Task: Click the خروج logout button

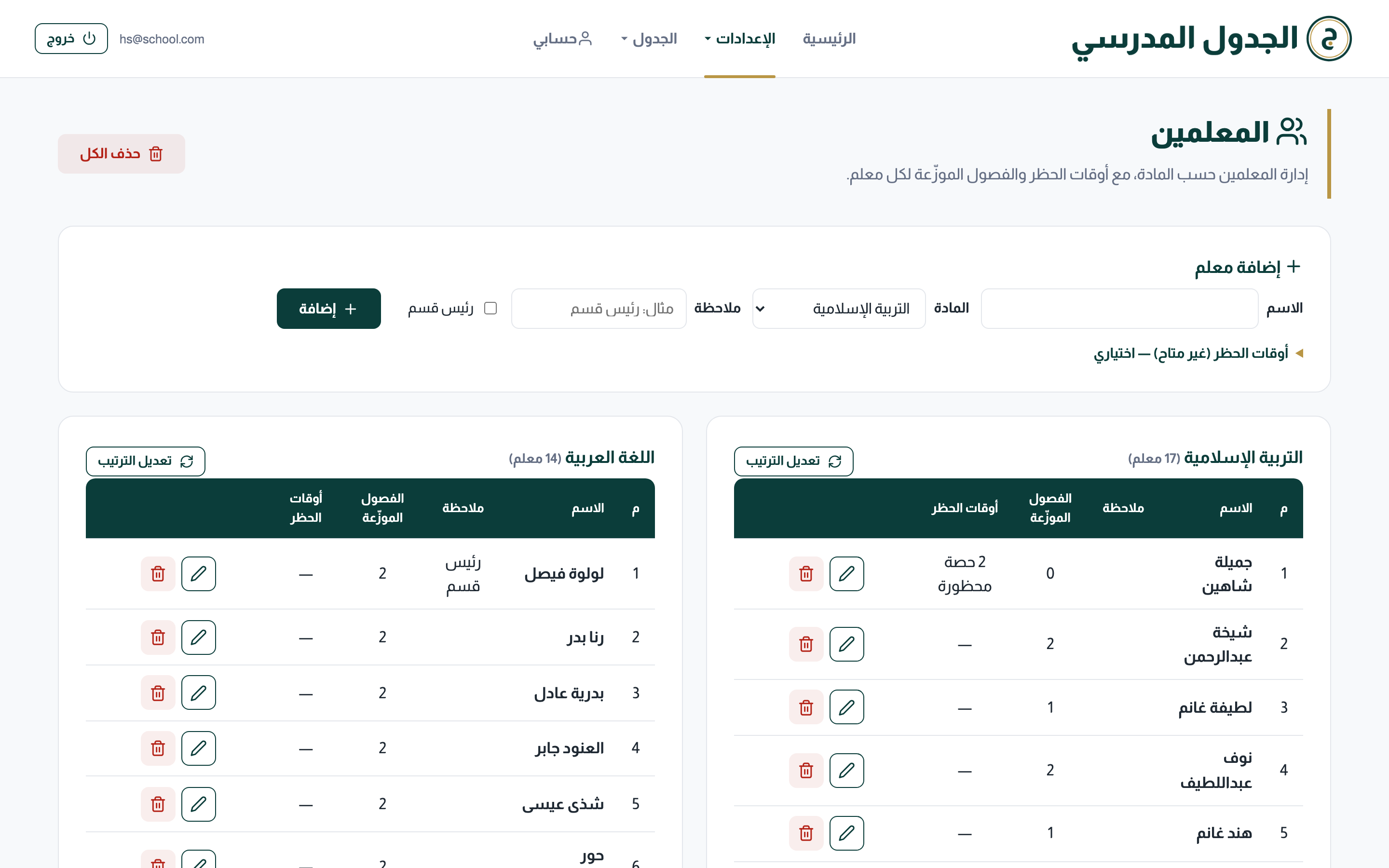Action: pos(71,39)
